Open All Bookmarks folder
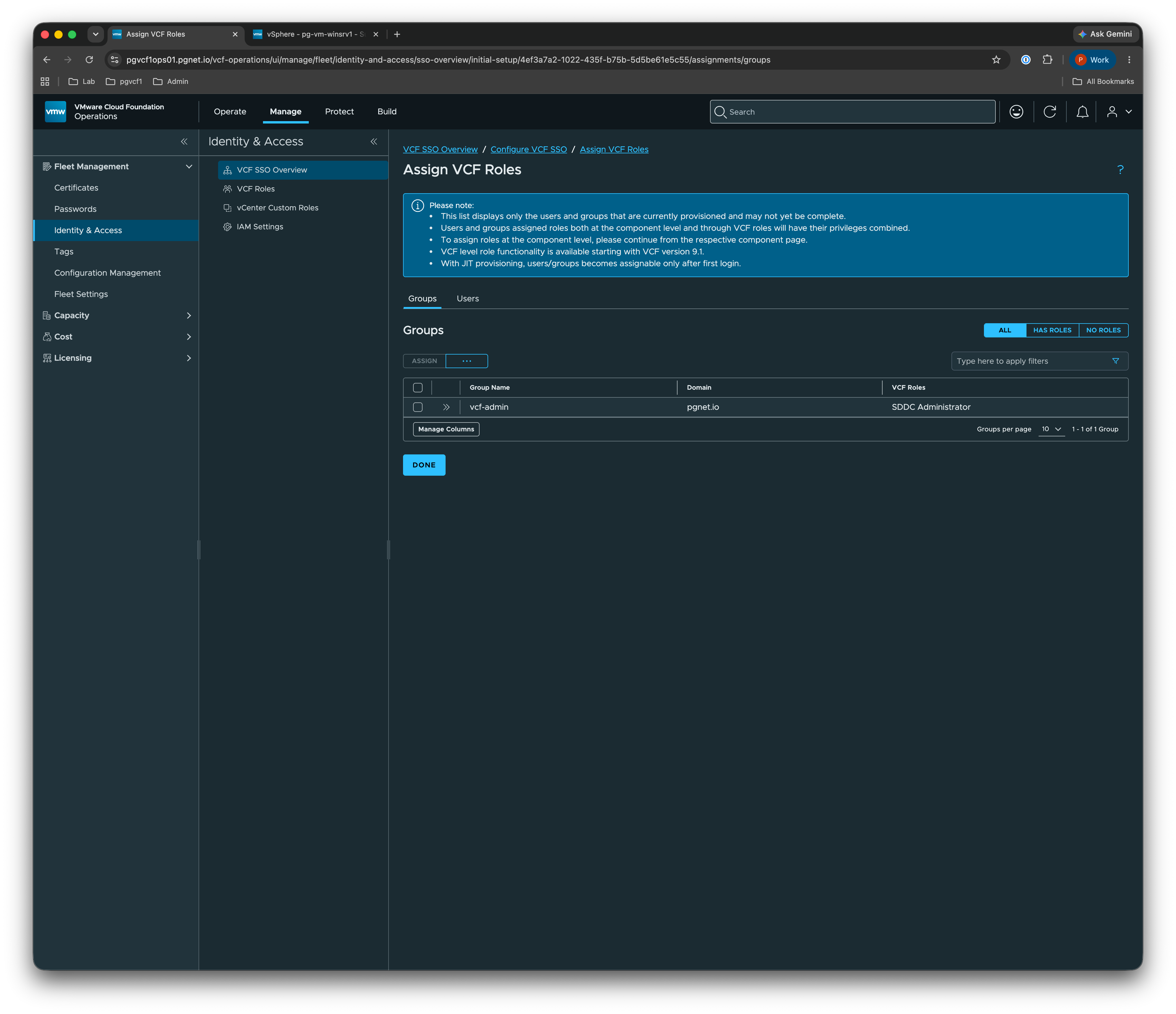Image resolution: width=1176 pixels, height=1014 pixels. pyautogui.click(x=1103, y=82)
